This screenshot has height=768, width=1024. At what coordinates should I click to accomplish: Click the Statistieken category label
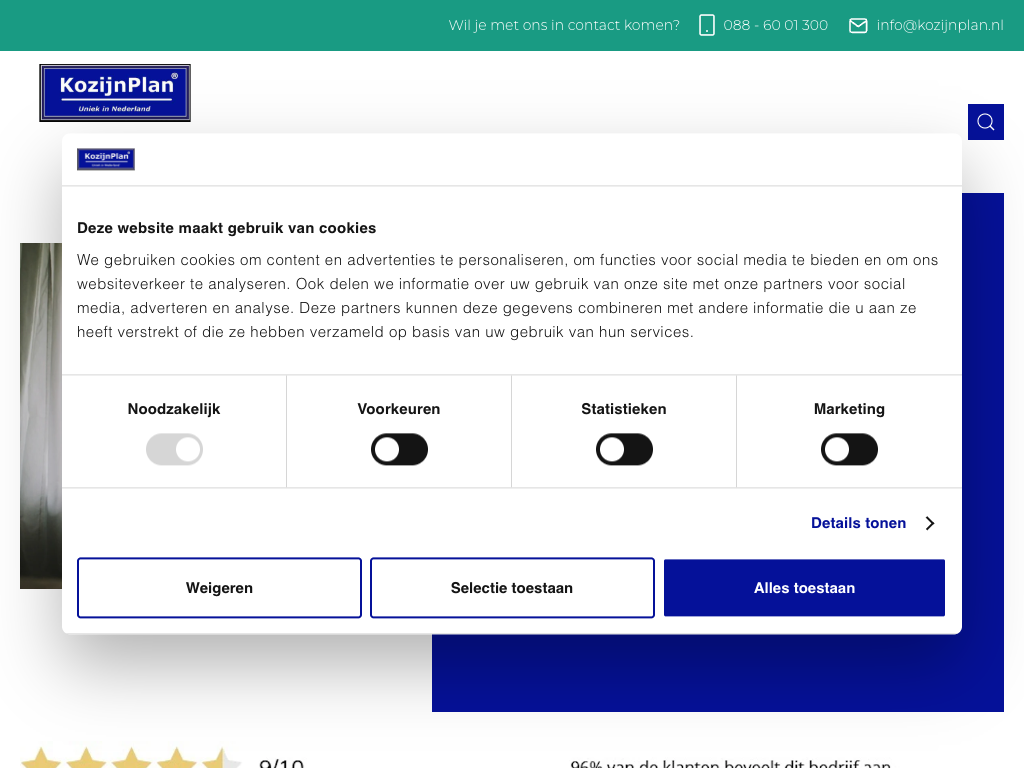[623, 409]
